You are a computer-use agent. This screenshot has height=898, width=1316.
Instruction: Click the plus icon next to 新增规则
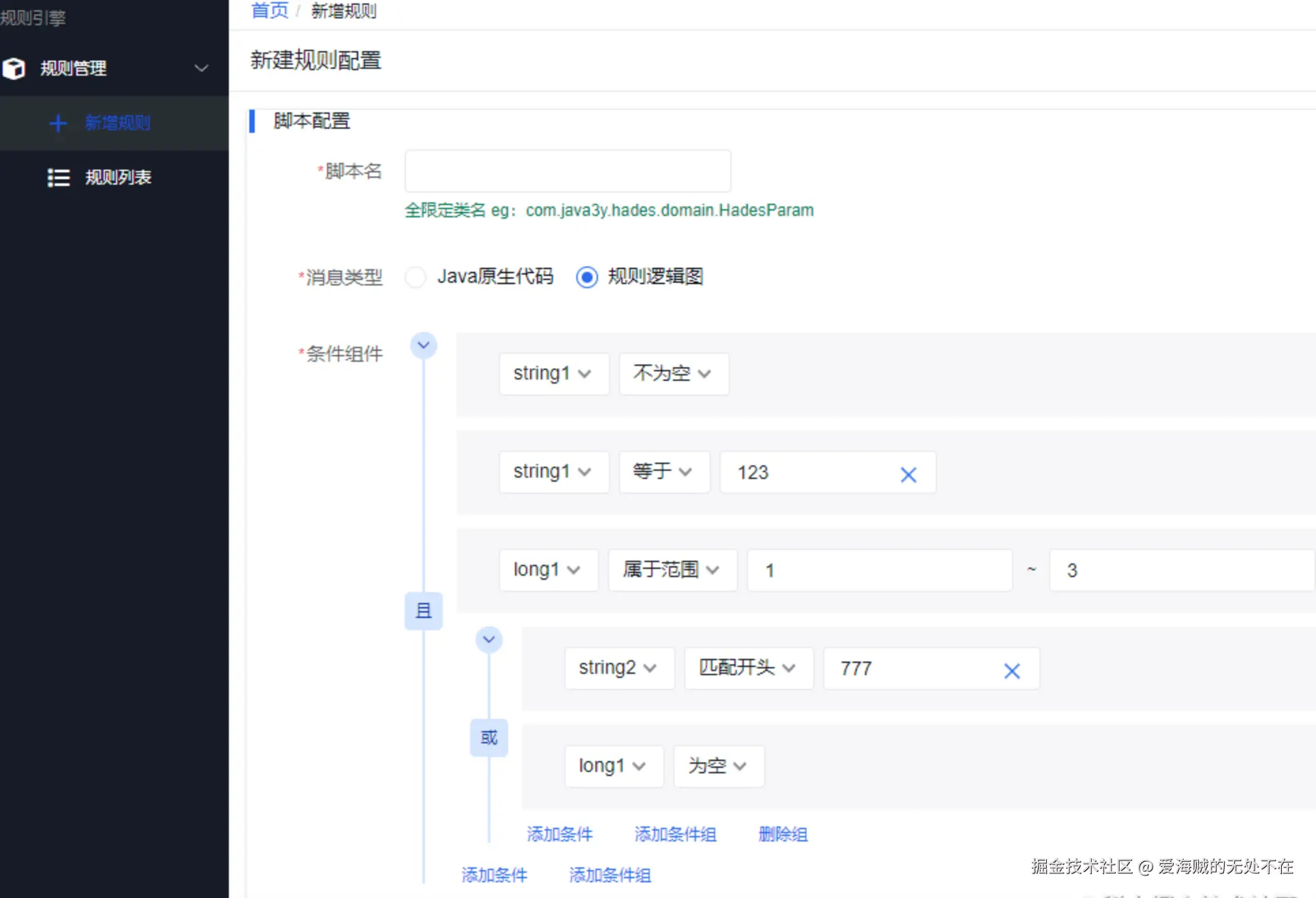tap(59, 123)
